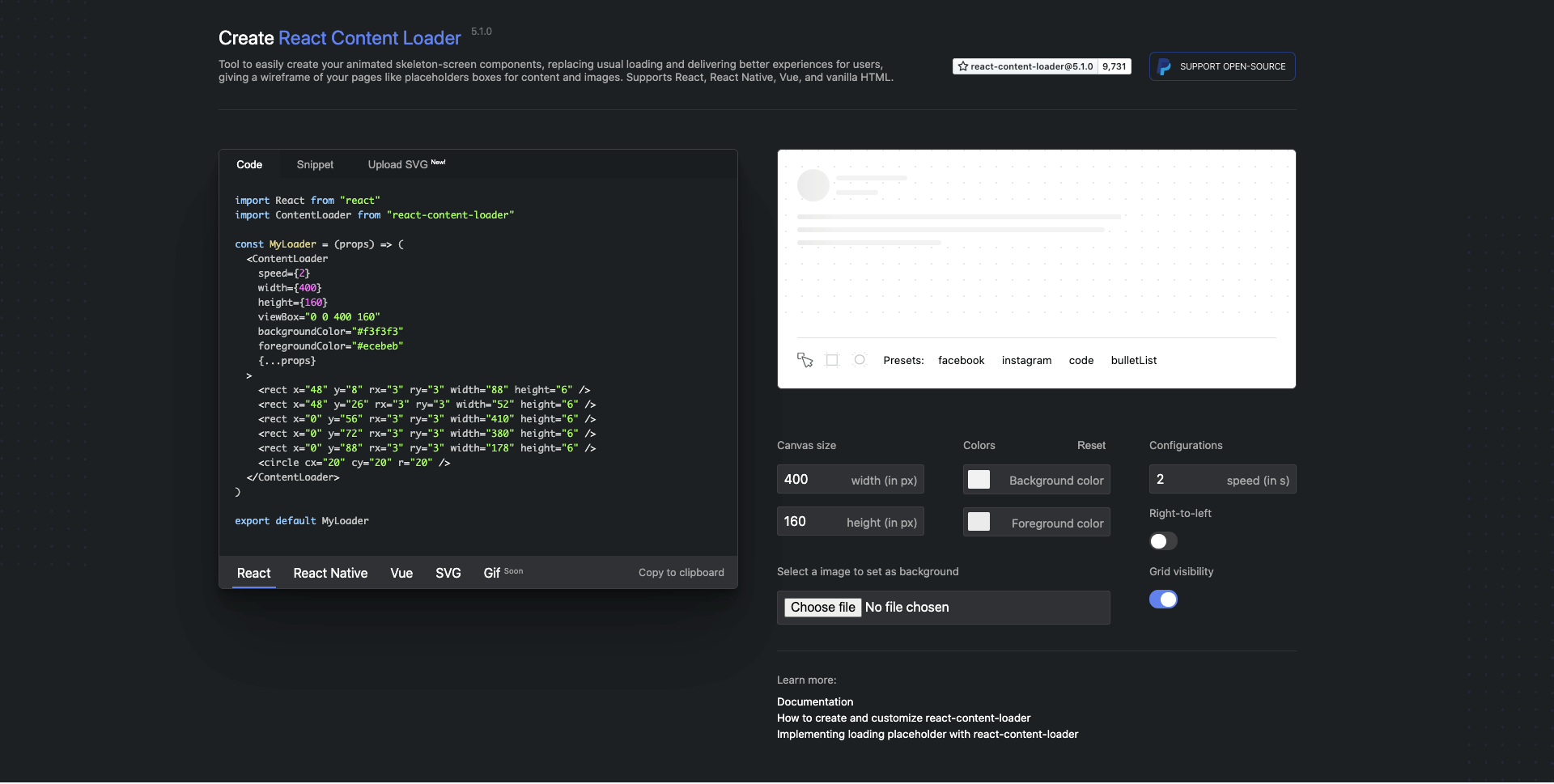Click React Content Loader title link
The image size is (1554, 784).
pyautogui.click(x=370, y=38)
